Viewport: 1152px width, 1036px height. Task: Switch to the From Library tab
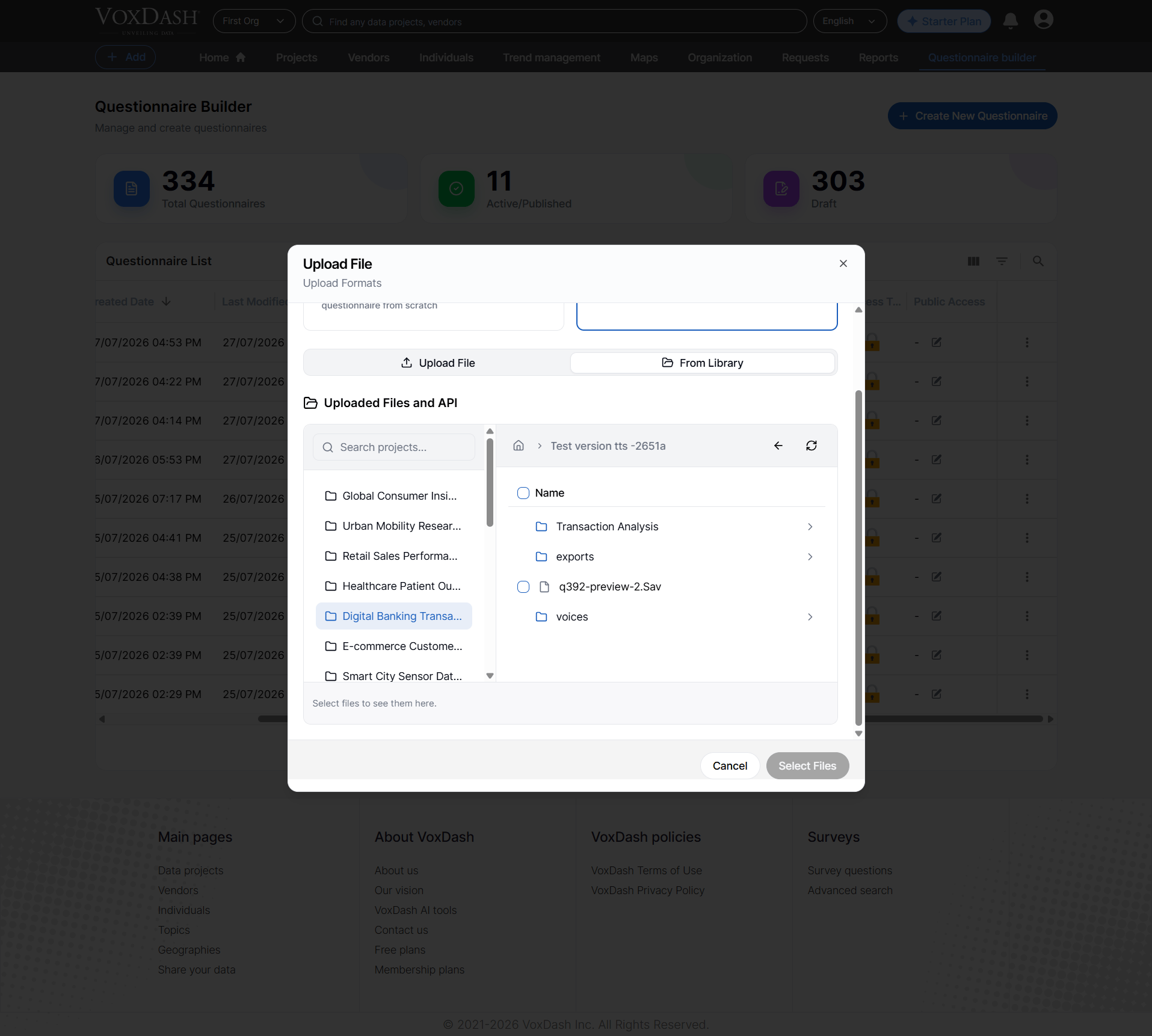tap(702, 363)
